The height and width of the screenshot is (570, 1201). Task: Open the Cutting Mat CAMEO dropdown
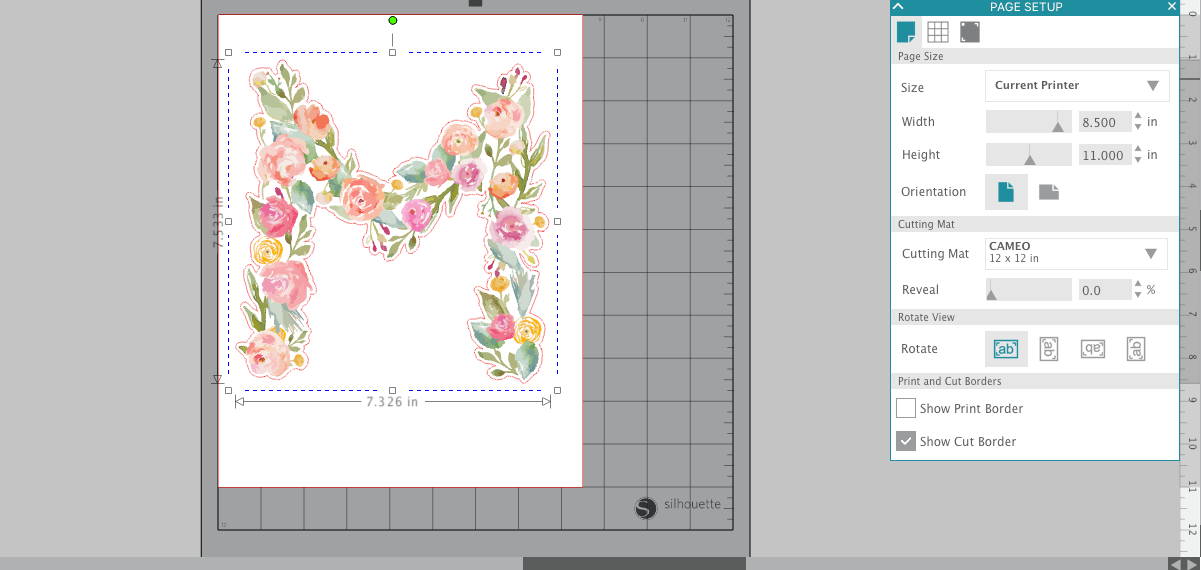1076,253
